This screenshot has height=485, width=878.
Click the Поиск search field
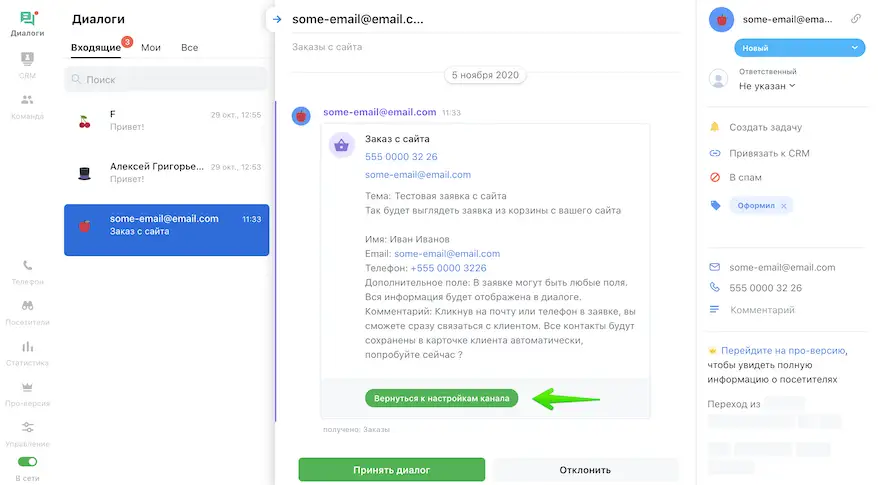coord(166,79)
